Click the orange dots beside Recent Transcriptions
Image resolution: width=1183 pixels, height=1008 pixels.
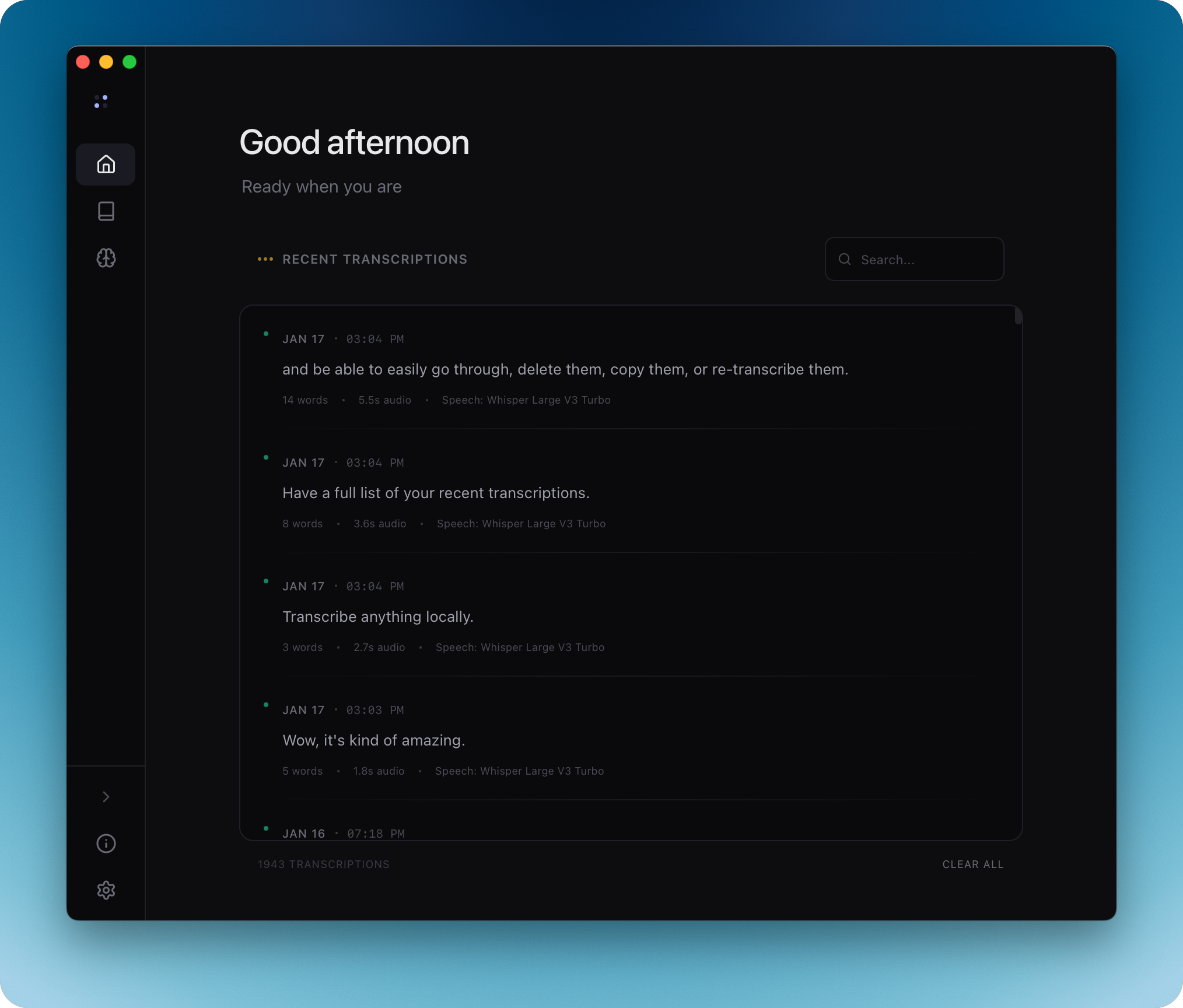tap(265, 259)
